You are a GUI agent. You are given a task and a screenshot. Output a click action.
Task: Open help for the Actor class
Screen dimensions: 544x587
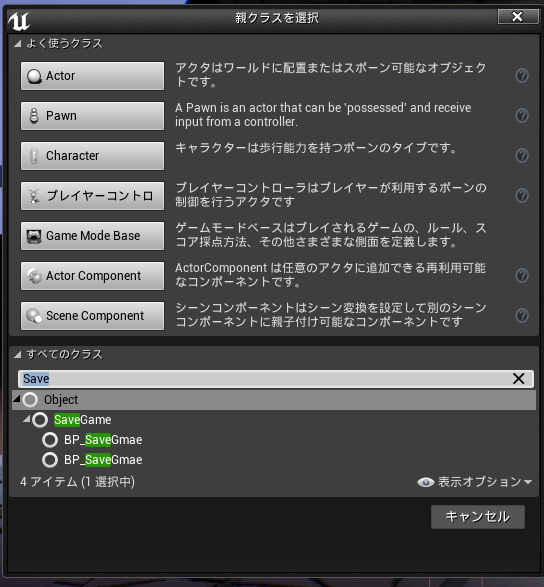point(522,76)
